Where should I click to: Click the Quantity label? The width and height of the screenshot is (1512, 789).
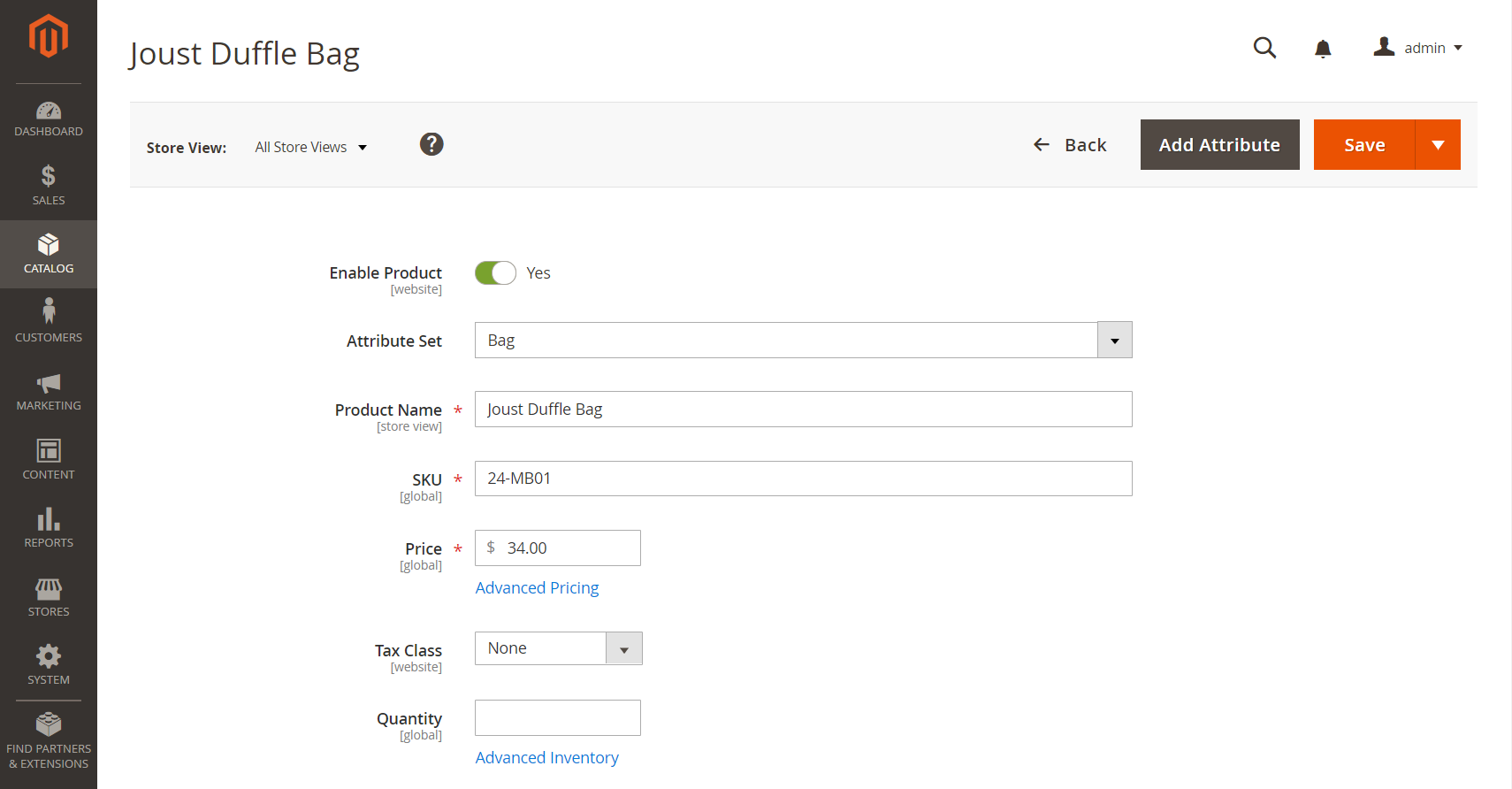point(409,718)
